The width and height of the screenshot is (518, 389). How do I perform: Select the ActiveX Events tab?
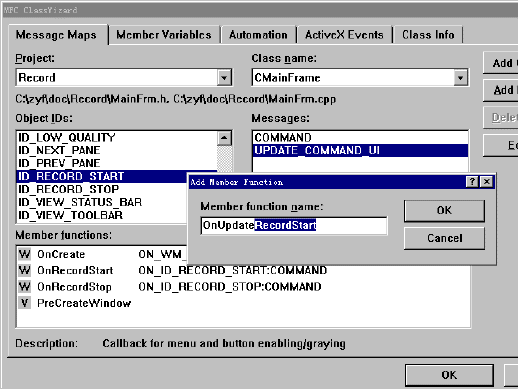[x=344, y=35]
